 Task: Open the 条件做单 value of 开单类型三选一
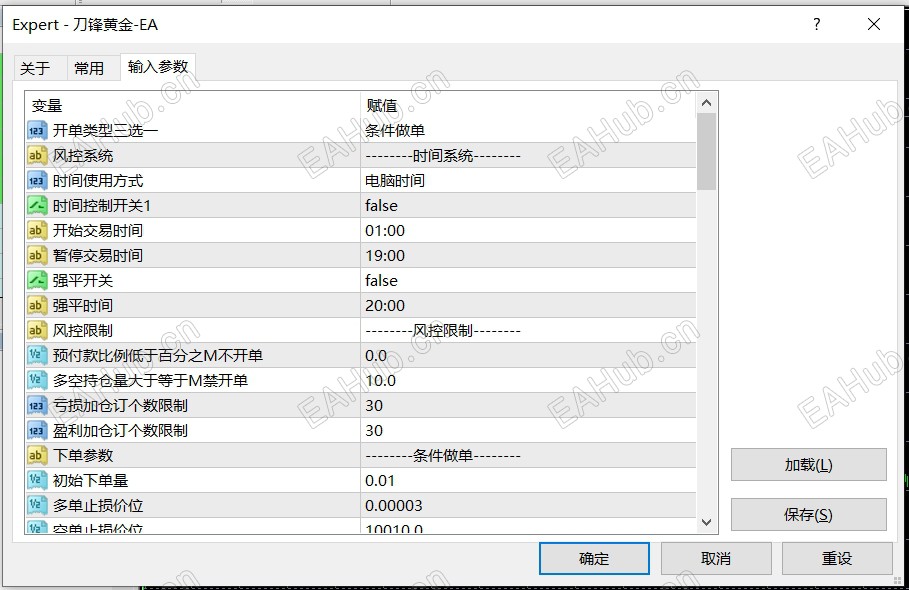[x=528, y=131]
